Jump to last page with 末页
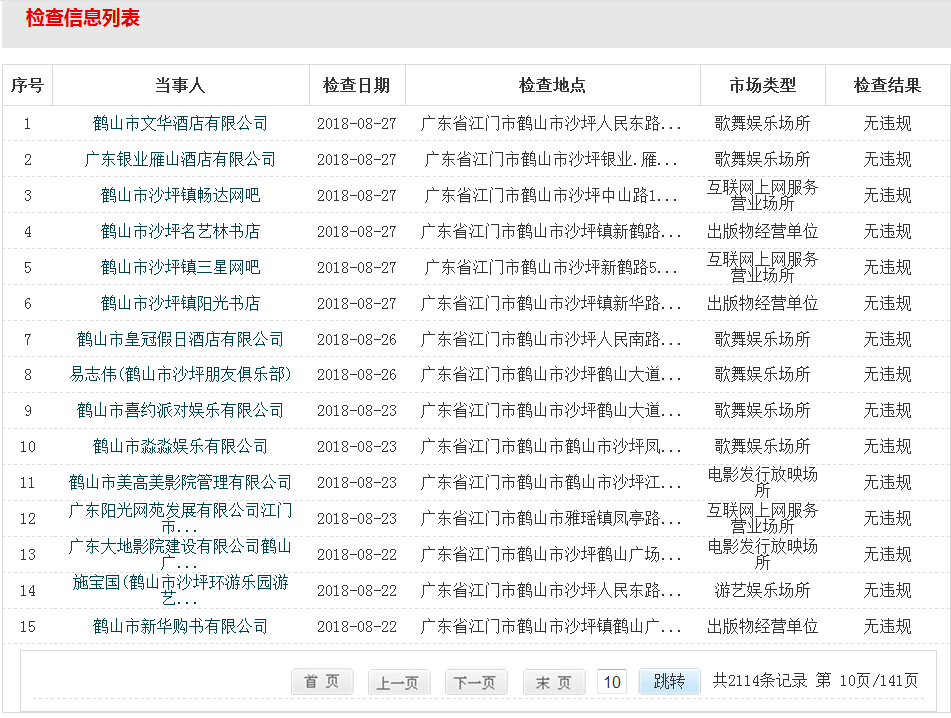 click(x=553, y=682)
